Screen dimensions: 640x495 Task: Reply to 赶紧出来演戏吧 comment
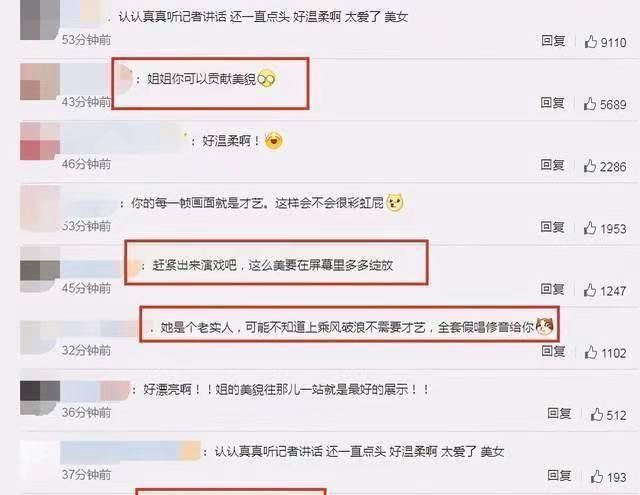click(553, 289)
